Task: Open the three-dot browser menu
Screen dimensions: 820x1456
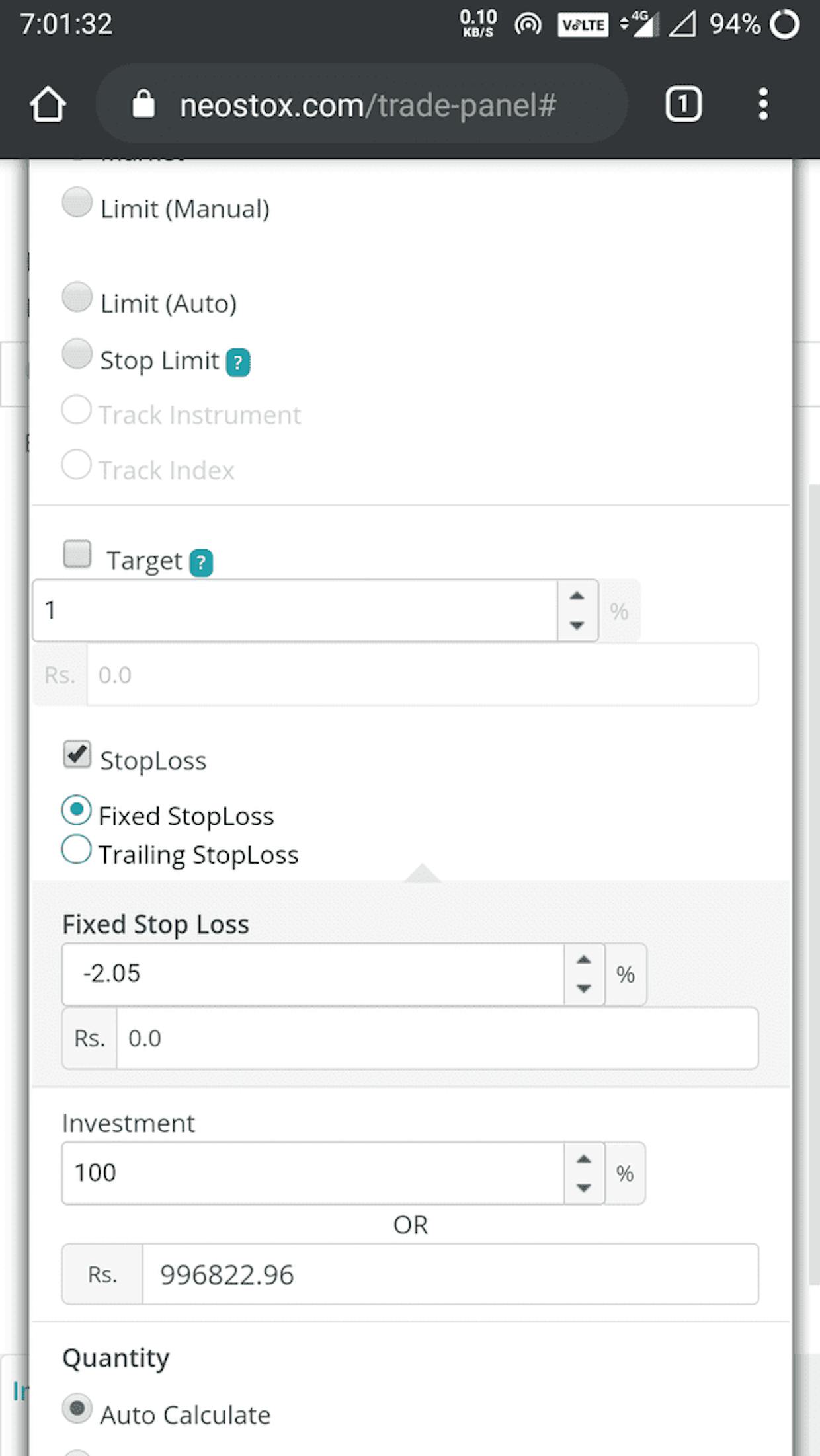Action: [x=763, y=104]
